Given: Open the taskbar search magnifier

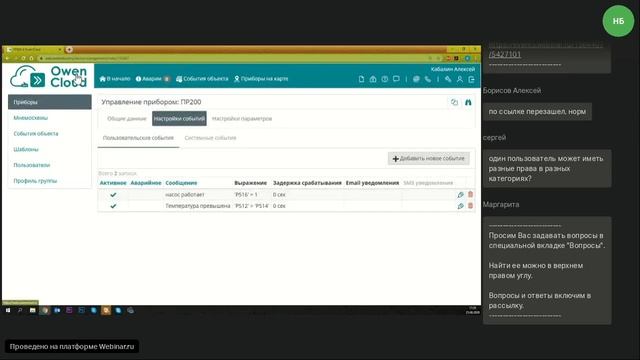Looking at the screenshot, I should (20, 311).
